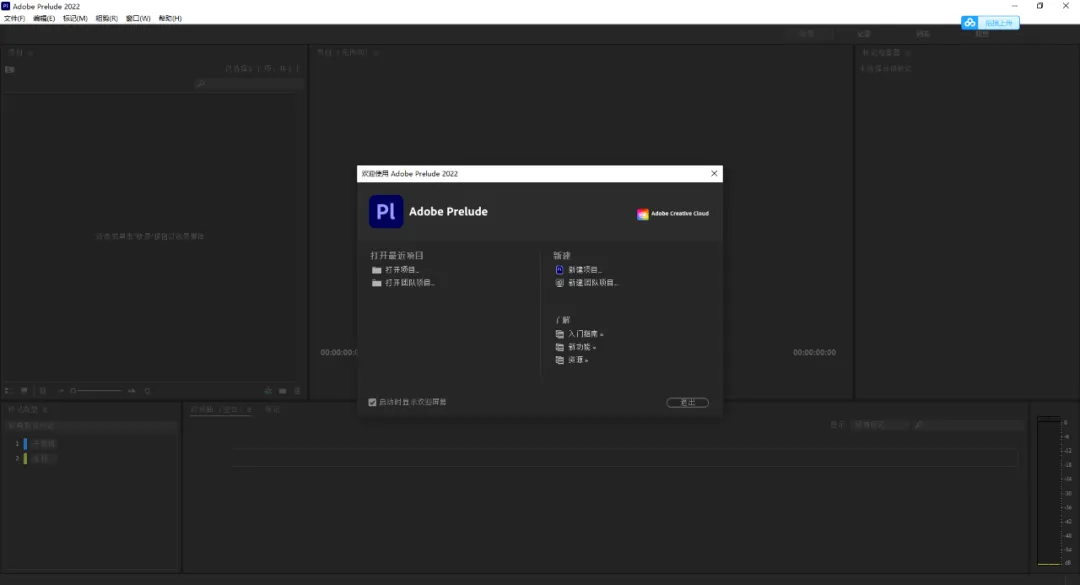The width and height of the screenshot is (1080, 585).
Task: Open the 窗口(W) menu
Action: point(138,19)
